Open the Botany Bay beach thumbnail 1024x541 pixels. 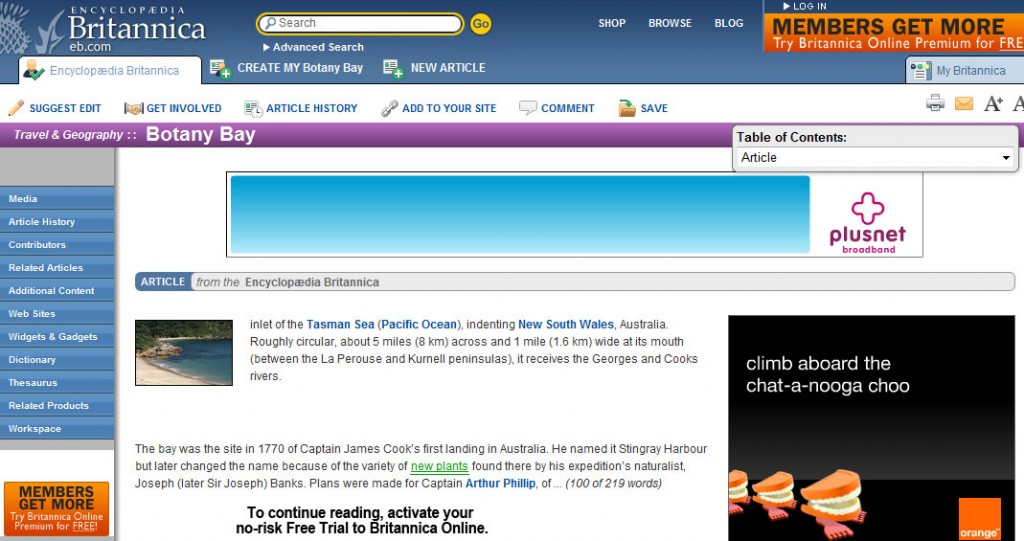coord(184,352)
